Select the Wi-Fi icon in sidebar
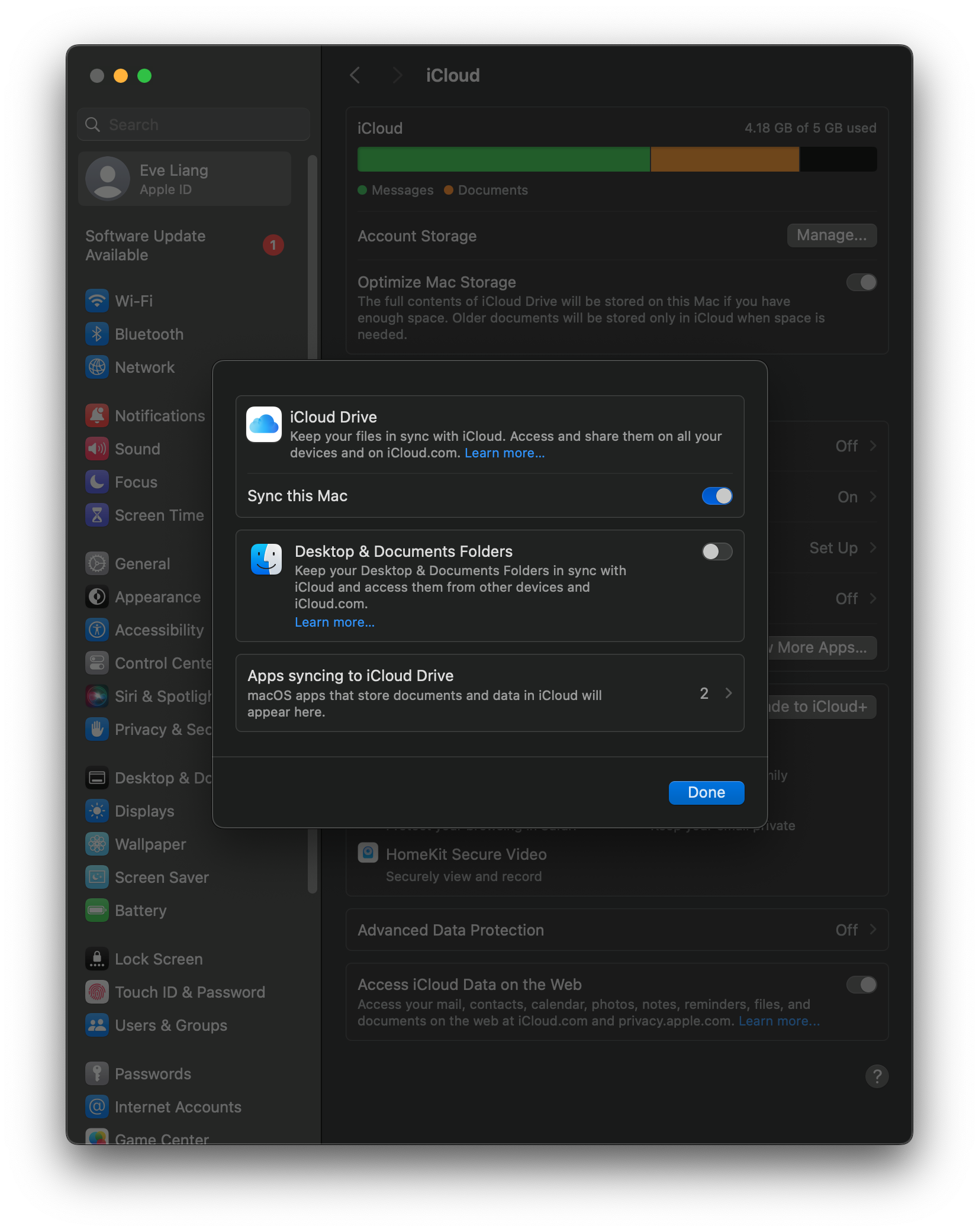The image size is (979, 1232). pos(98,301)
